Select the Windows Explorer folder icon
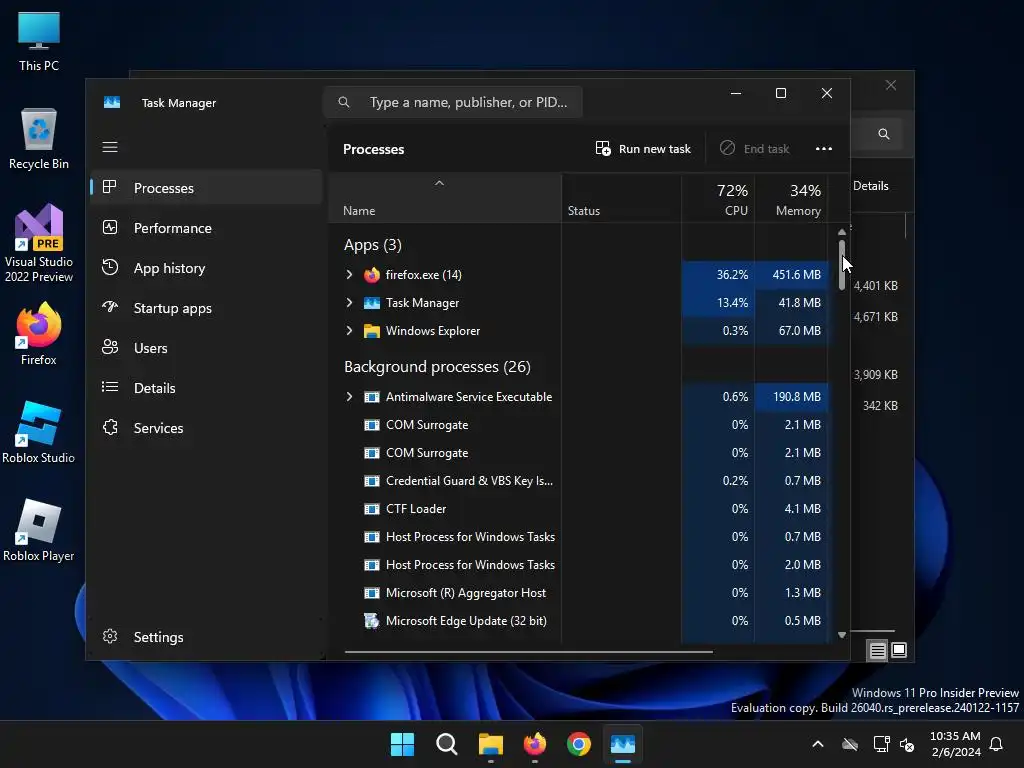The image size is (1024, 768). click(372, 331)
